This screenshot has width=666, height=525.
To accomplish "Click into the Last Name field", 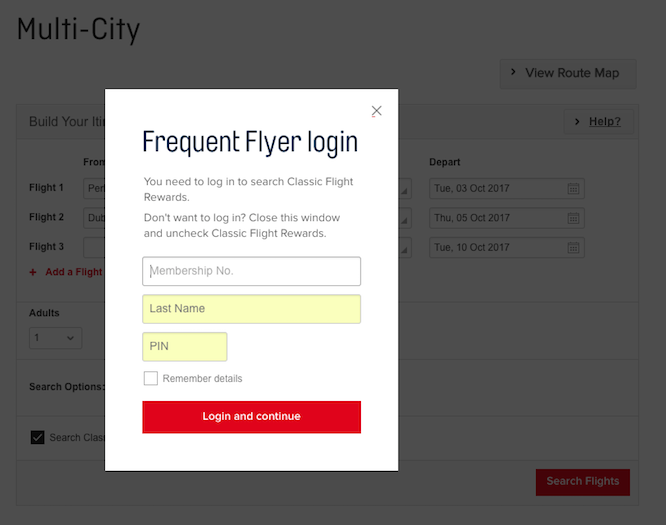I will tap(251, 309).
